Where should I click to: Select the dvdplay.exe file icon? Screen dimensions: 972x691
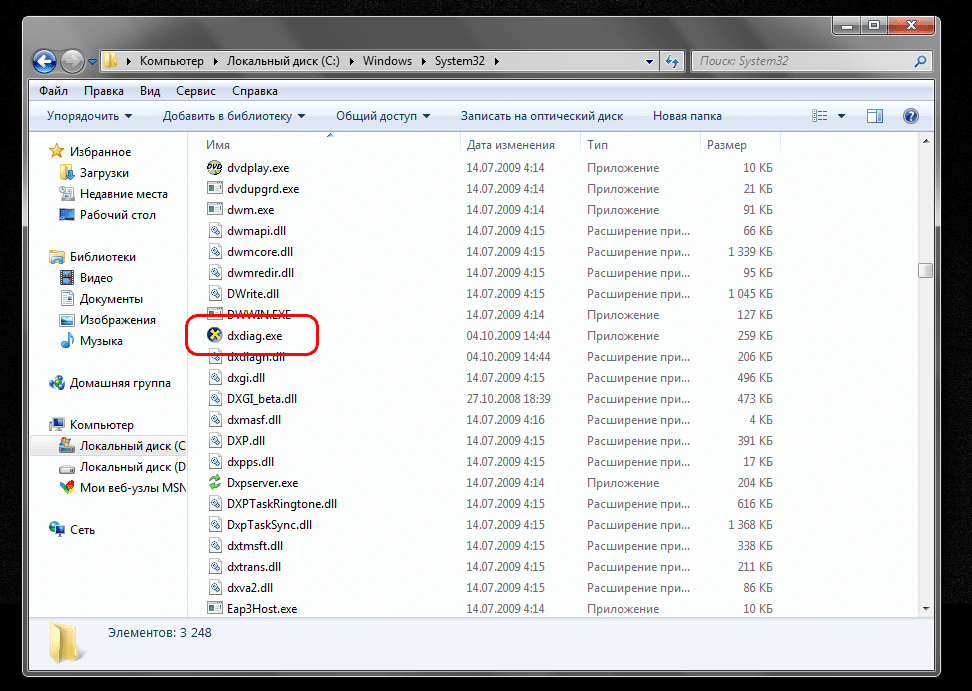coord(214,167)
